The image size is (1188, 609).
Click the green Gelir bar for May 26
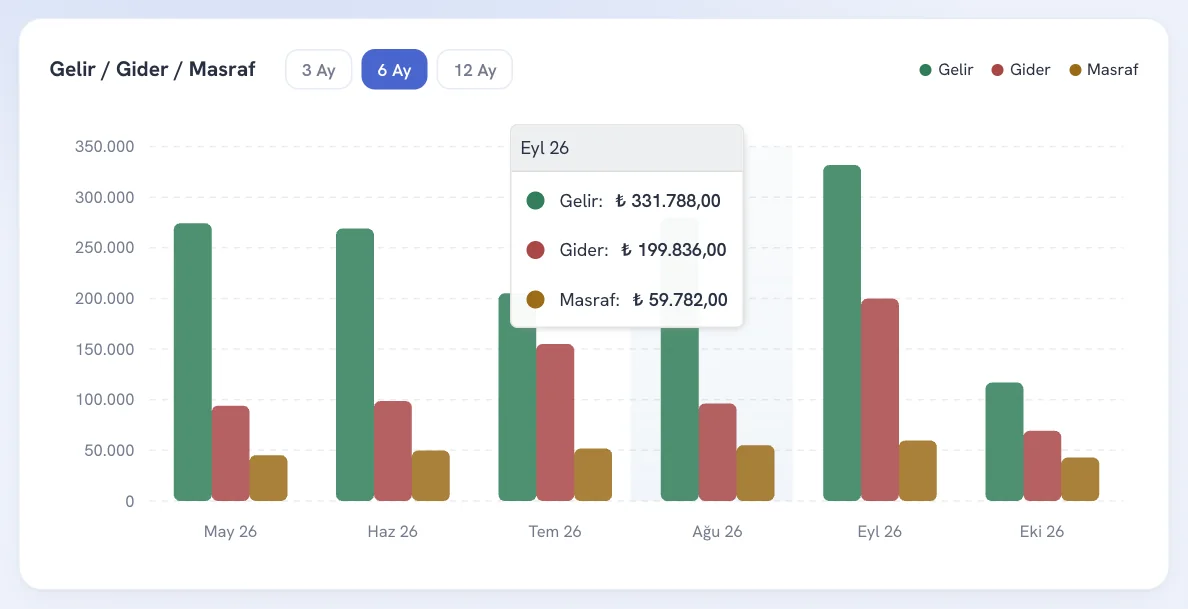(x=192, y=362)
